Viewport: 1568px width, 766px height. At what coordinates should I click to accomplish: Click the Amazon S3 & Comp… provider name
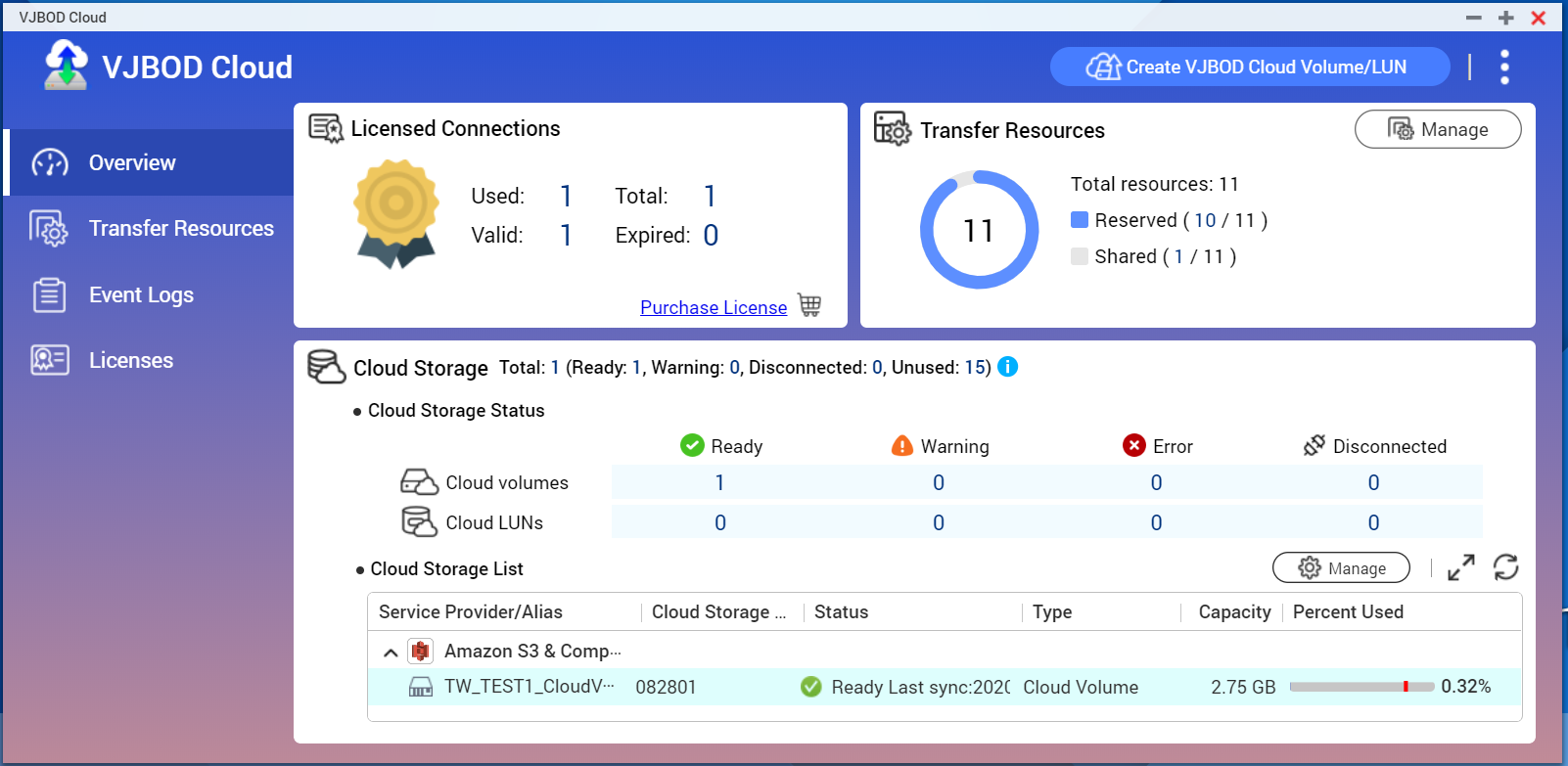click(532, 651)
